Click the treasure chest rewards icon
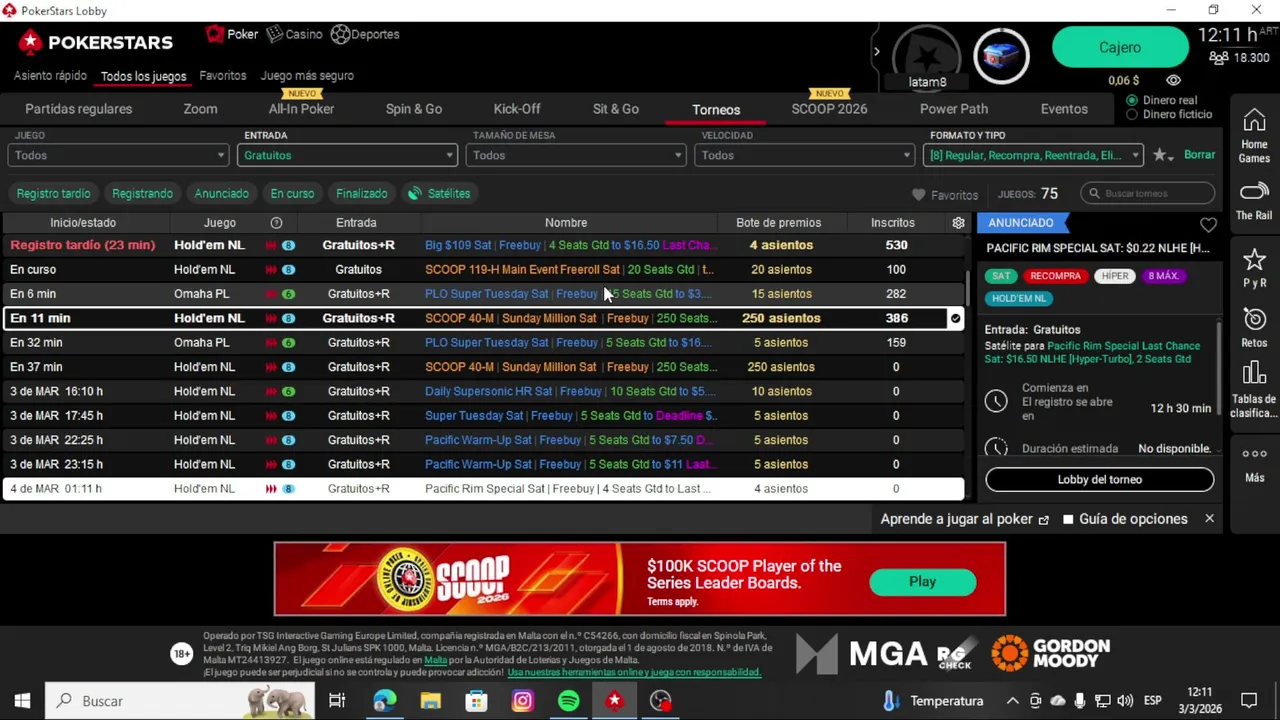 pos(1001,56)
